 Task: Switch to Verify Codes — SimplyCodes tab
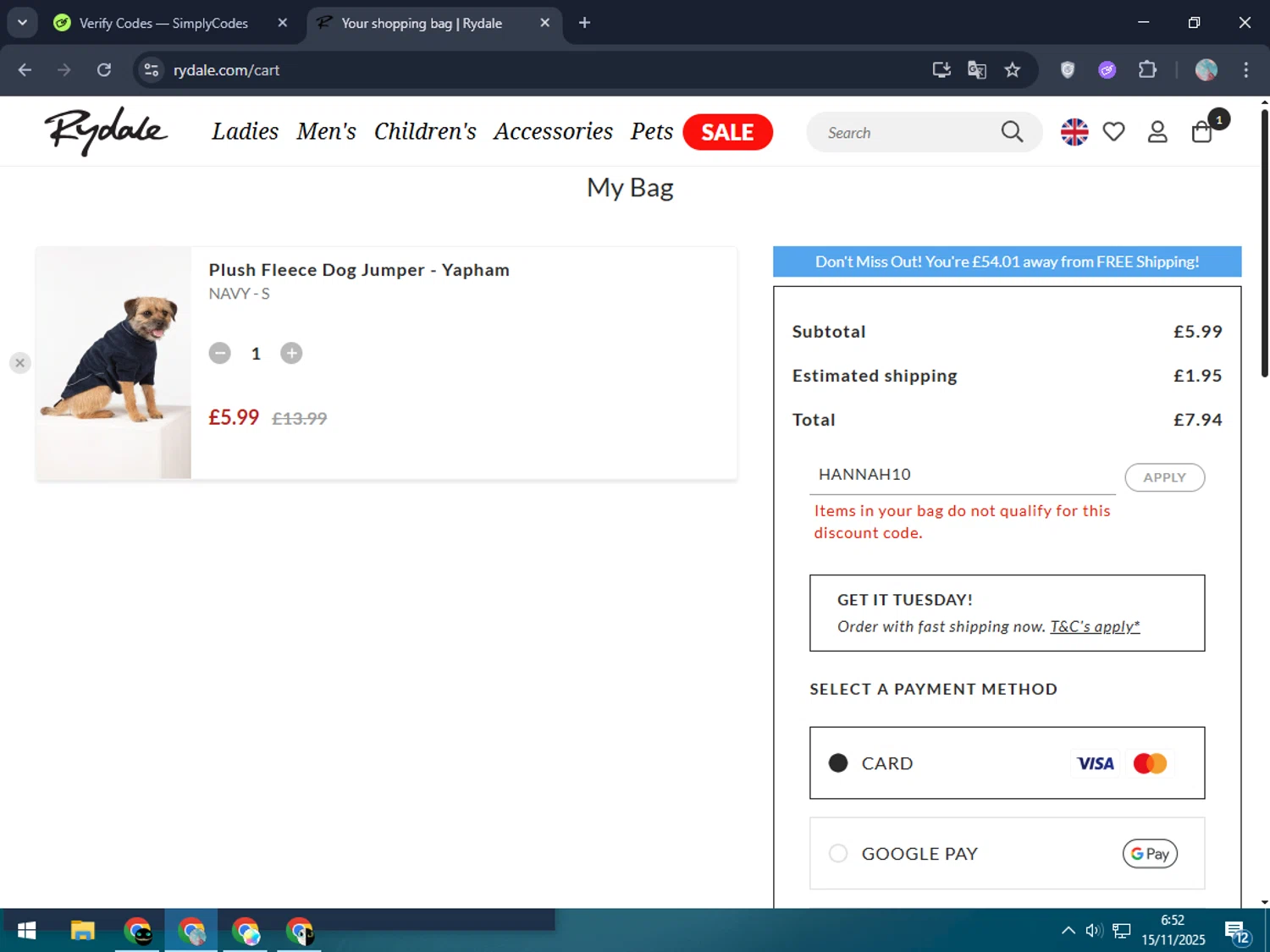tap(163, 23)
